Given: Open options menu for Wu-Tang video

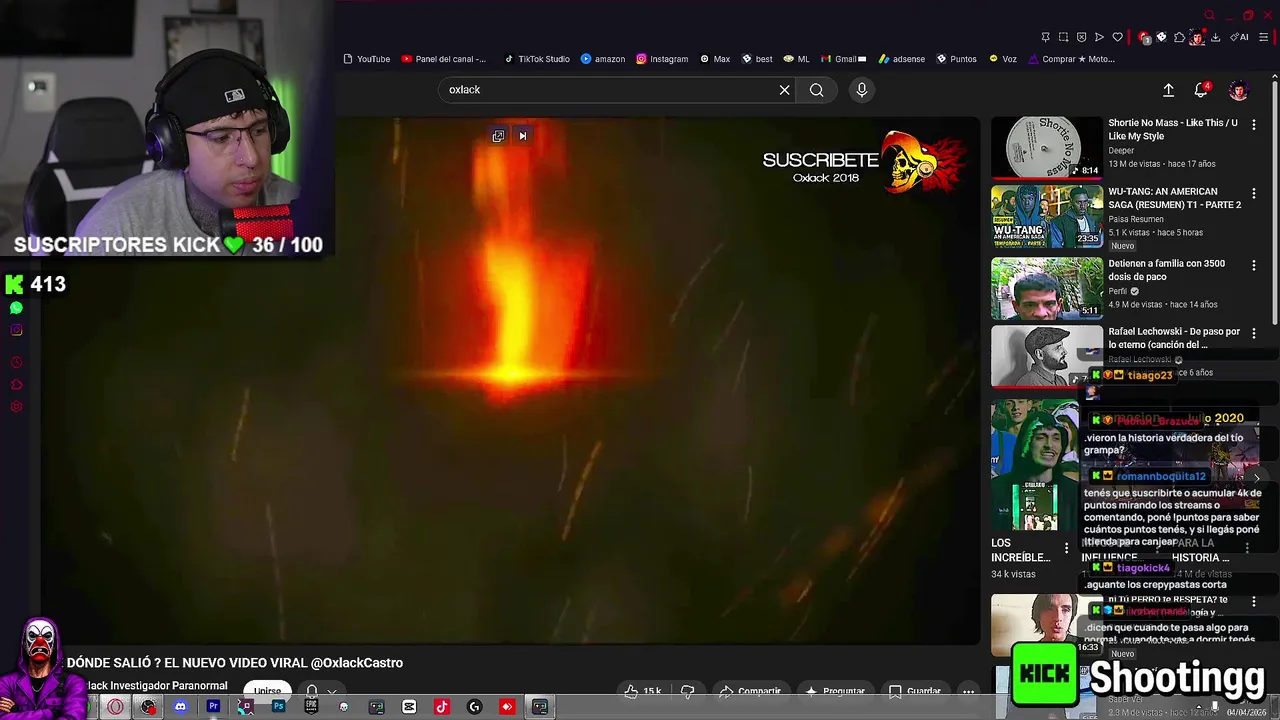Looking at the screenshot, I should tap(1254, 193).
